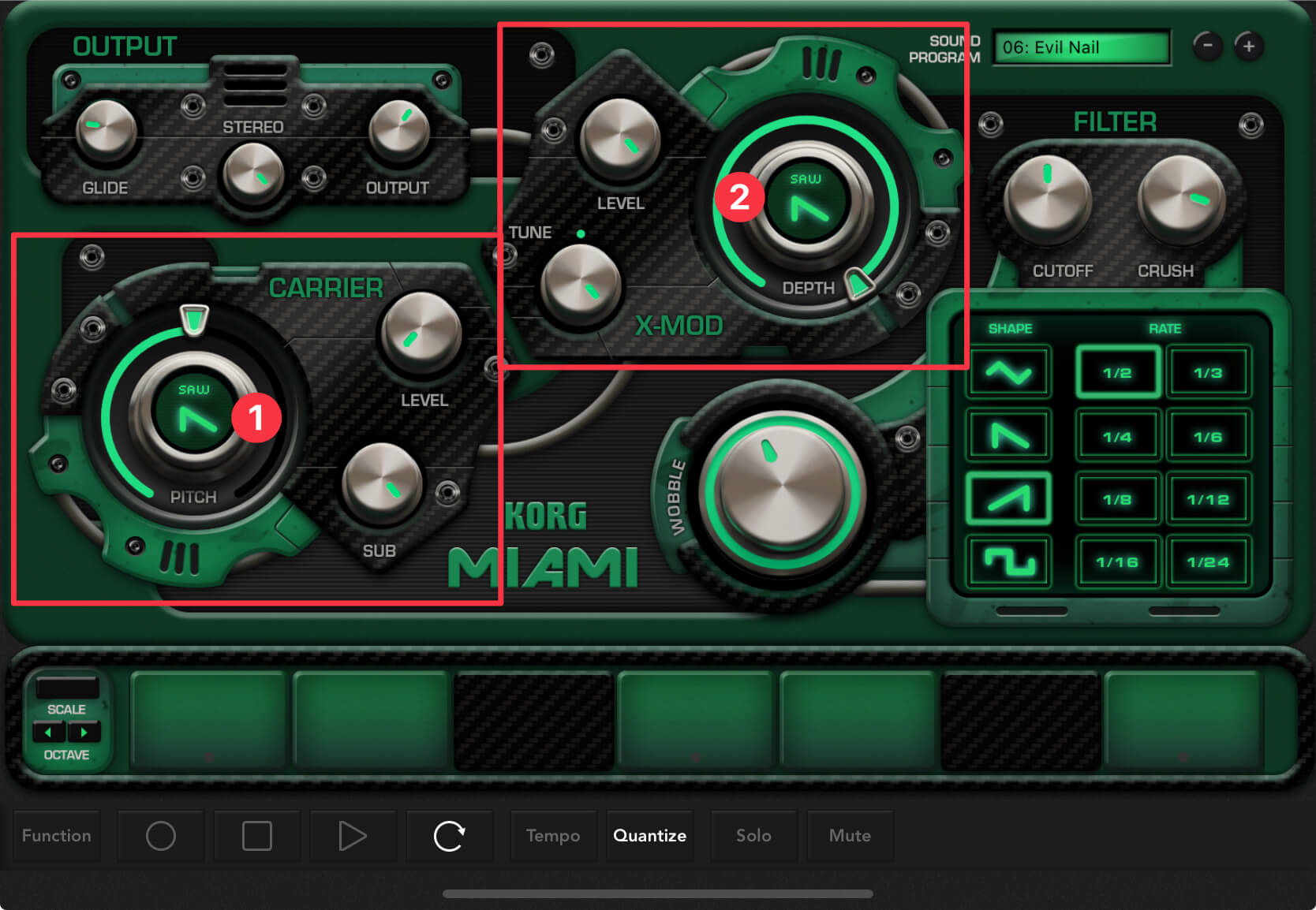This screenshot has width=1316, height=910.
Task: Select the sine wave LFO shape
Action: click(1008, 372)
